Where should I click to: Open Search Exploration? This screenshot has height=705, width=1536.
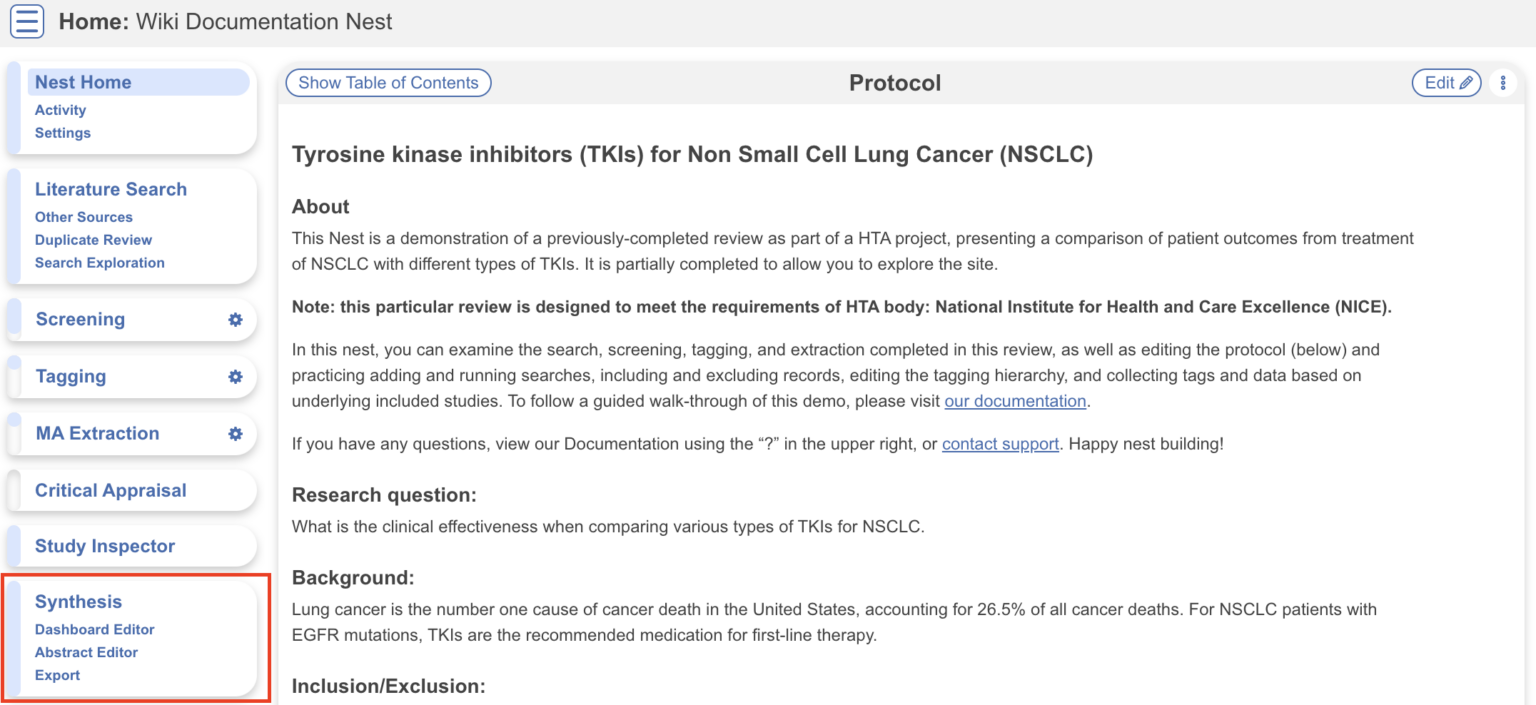point(99,263)
